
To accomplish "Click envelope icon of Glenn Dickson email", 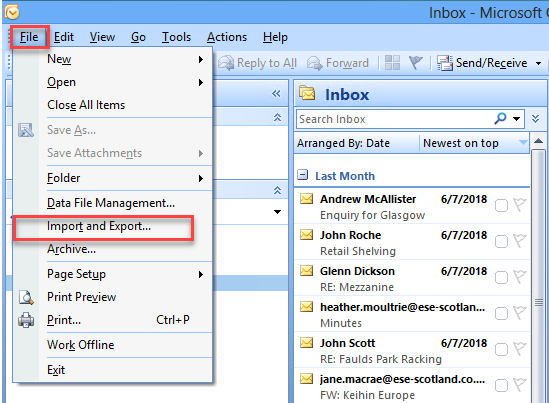I will (x=307, y=271).
